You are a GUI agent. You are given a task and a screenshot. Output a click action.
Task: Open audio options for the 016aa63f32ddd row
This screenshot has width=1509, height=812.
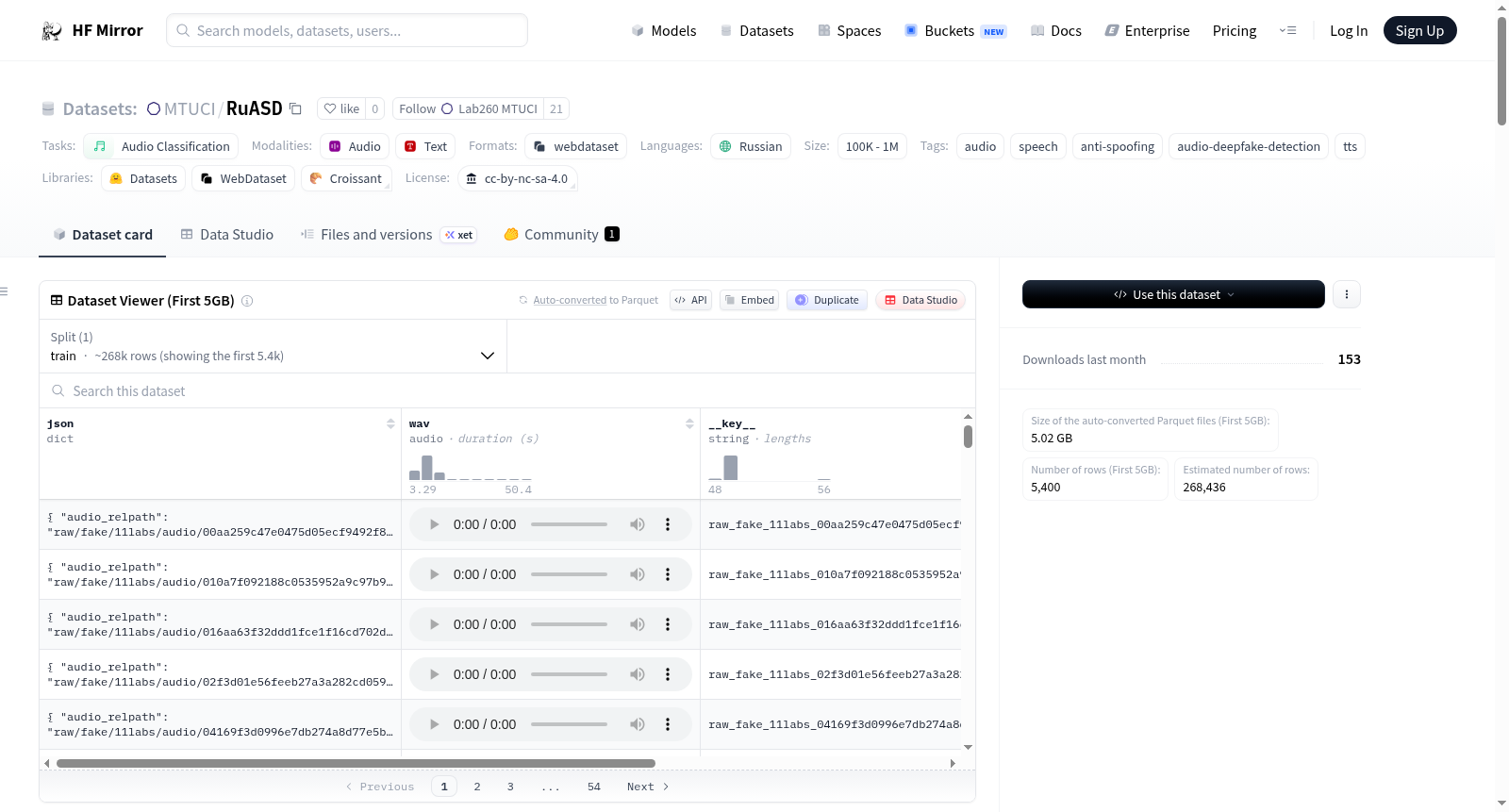(668, 624)
